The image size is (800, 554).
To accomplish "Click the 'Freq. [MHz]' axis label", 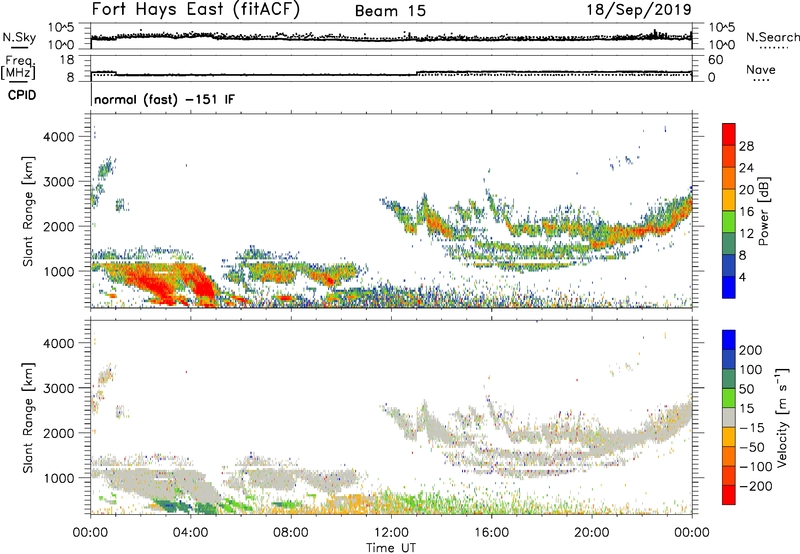I will click(19, 68).
